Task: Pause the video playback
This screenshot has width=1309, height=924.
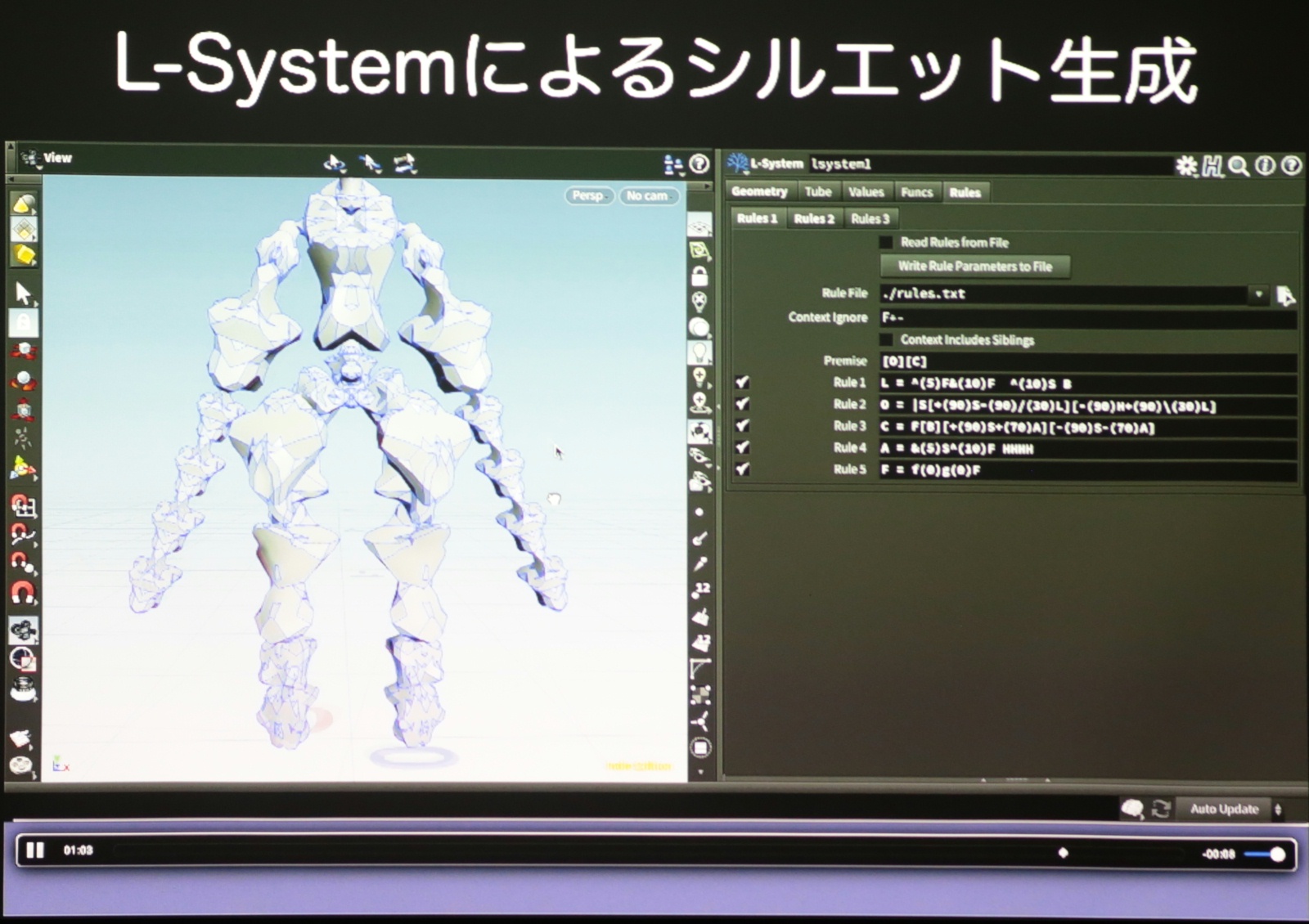Action: click(35, 850)
